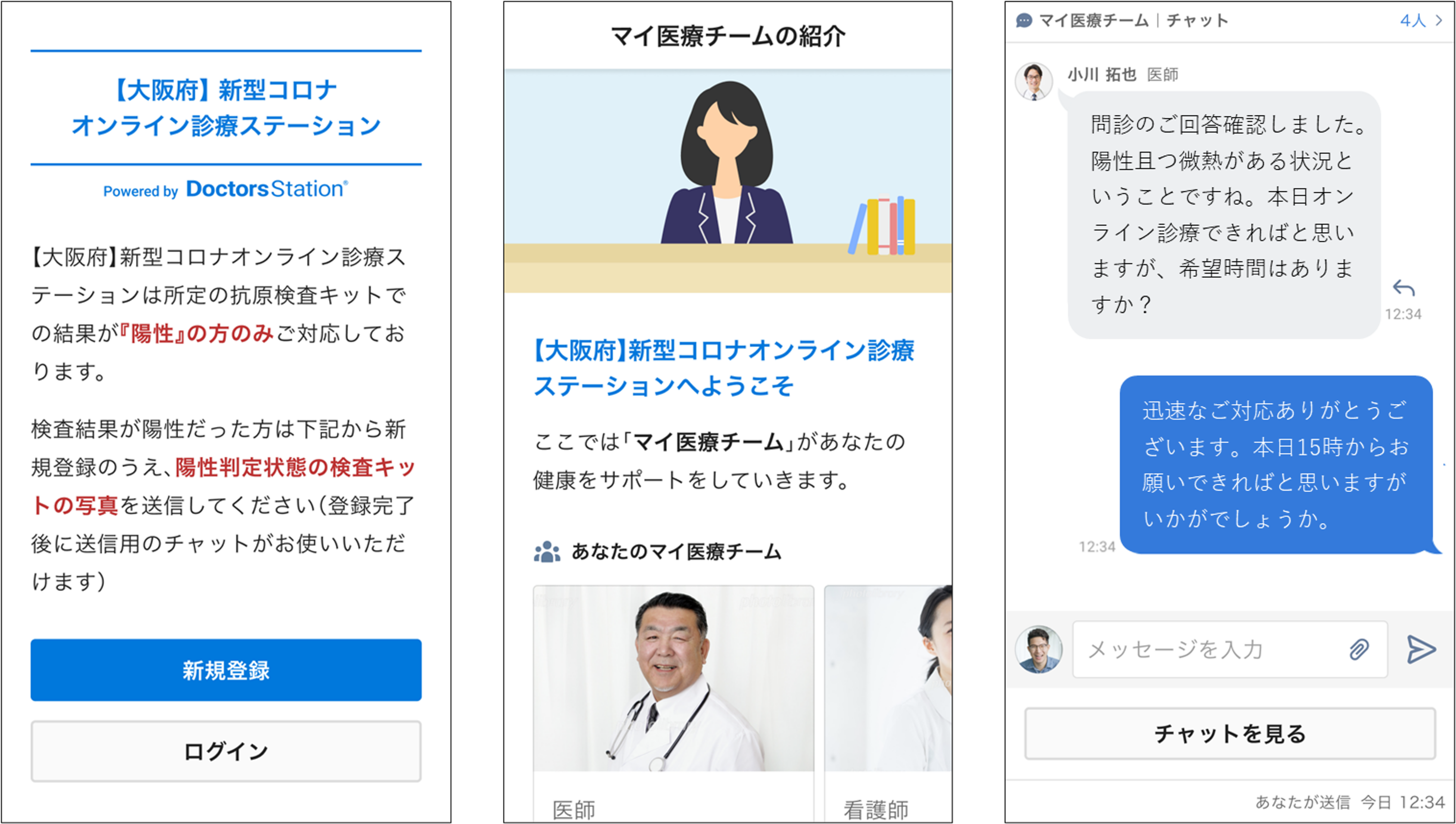Select the 医師 doctor photo card
This screenshot has width=1456, height=824.
pos(673,703)
